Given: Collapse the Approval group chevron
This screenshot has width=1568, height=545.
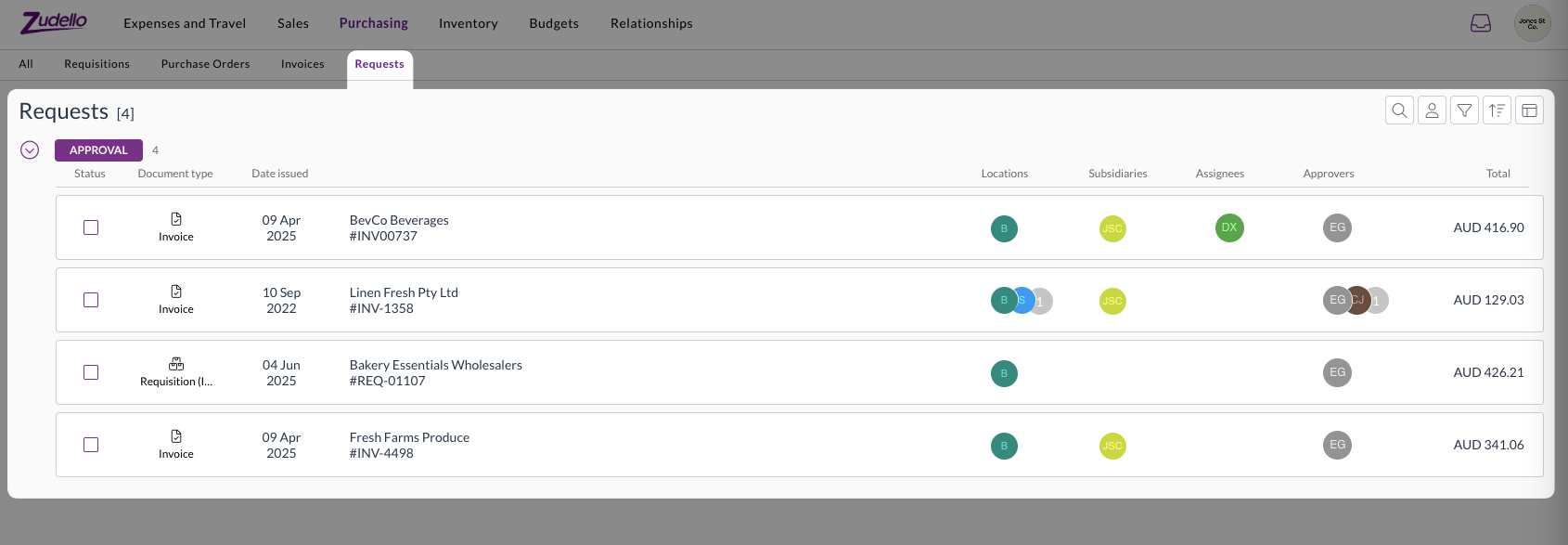Looking at the screenshot, I should point(30,150).
